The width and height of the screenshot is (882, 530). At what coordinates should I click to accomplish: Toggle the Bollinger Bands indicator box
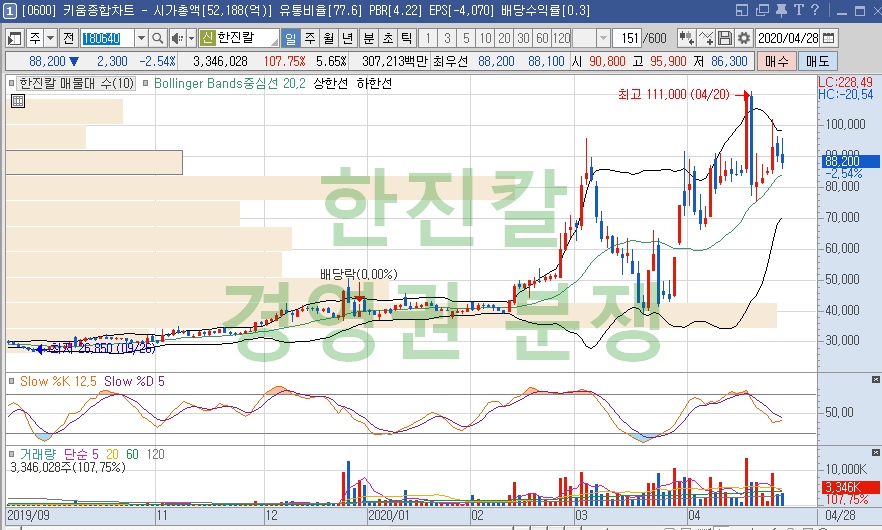click(146, 83)
